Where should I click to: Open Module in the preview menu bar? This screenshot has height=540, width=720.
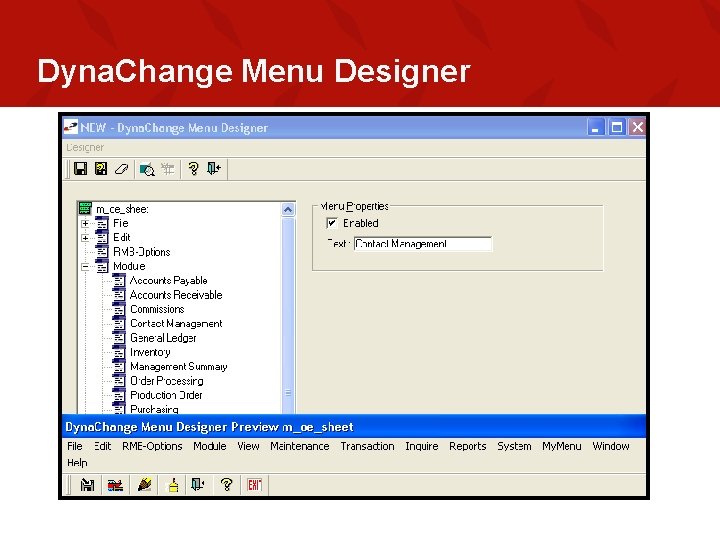210,446
